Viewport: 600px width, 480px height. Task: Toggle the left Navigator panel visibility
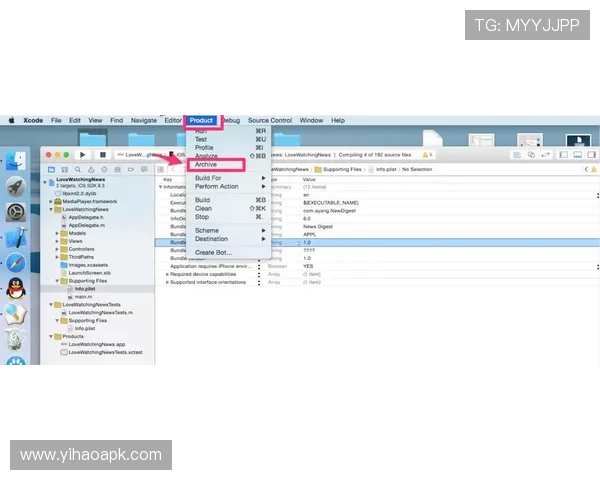coord(564,155)
